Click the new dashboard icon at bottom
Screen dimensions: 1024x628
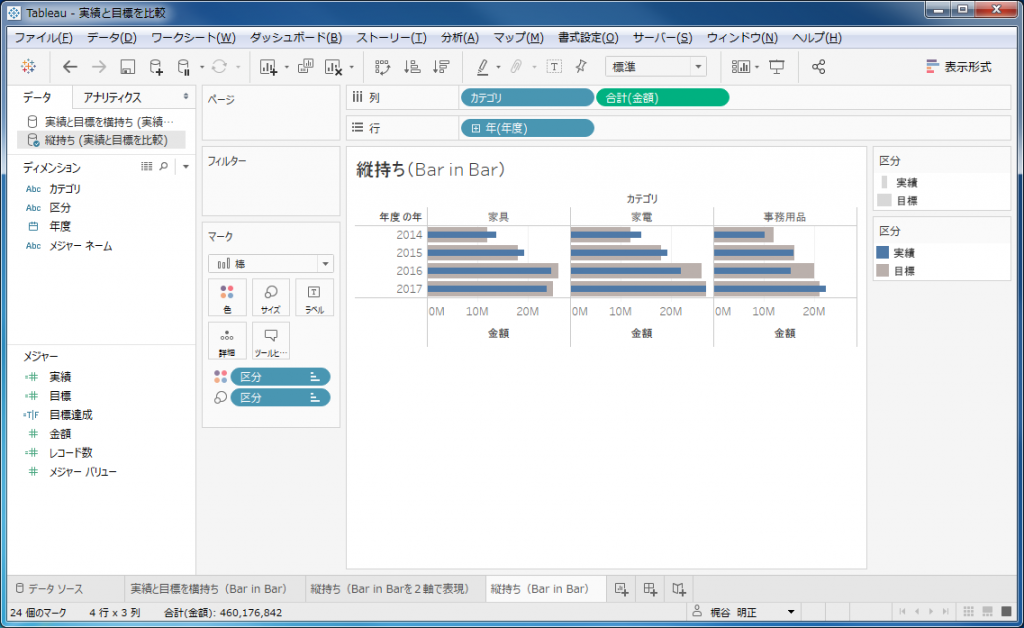tap(650, 589)
